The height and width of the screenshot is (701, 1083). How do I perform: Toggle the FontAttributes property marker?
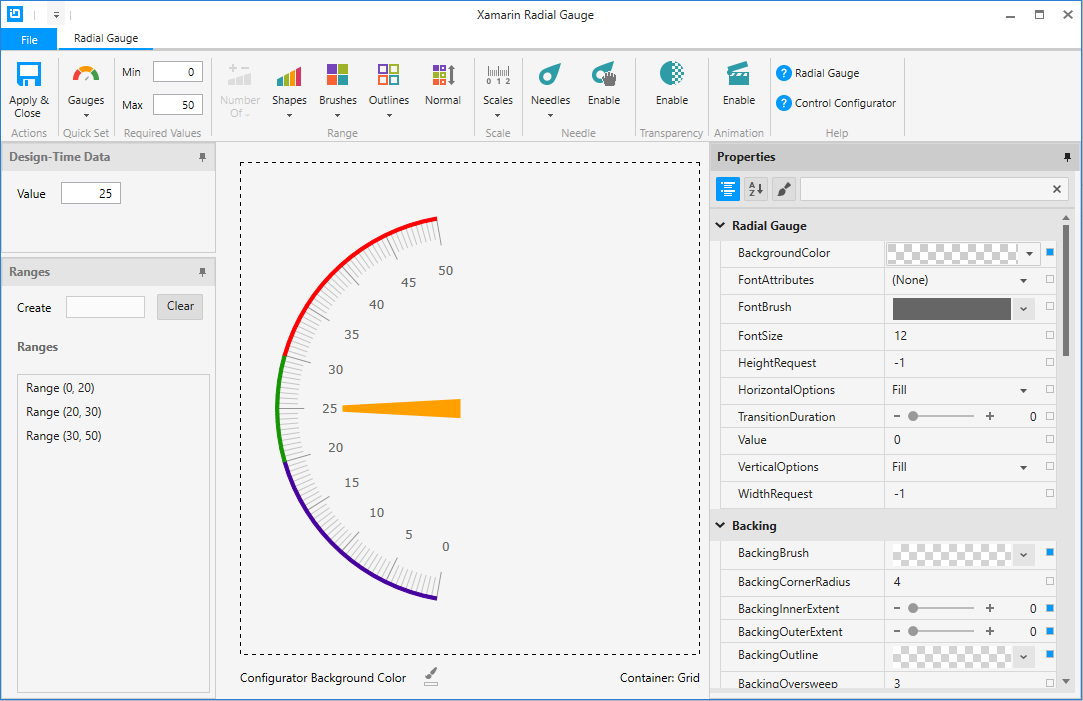pos(1050,280)
